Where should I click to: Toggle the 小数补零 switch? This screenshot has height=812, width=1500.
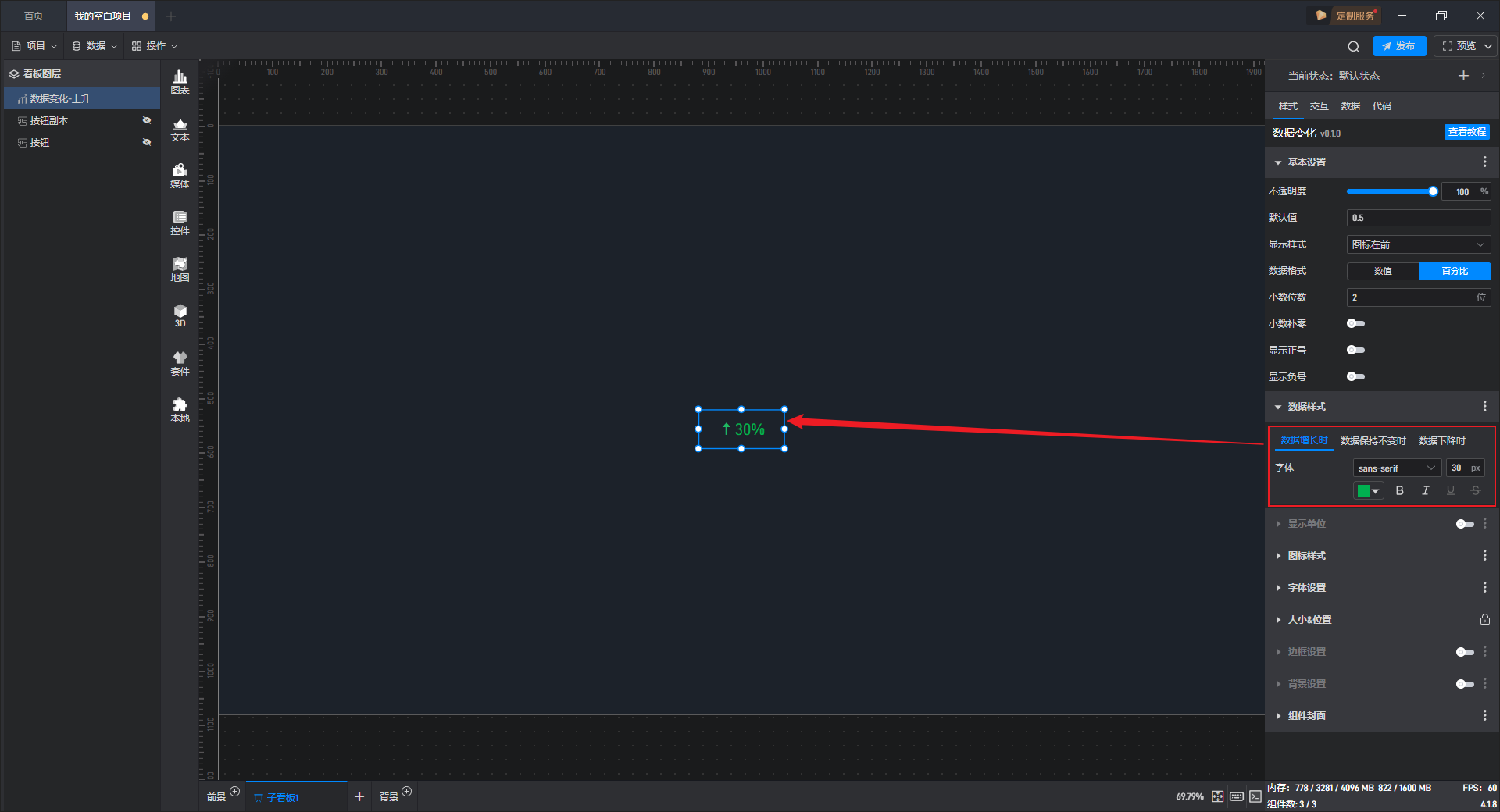[x=1355, y=323]
